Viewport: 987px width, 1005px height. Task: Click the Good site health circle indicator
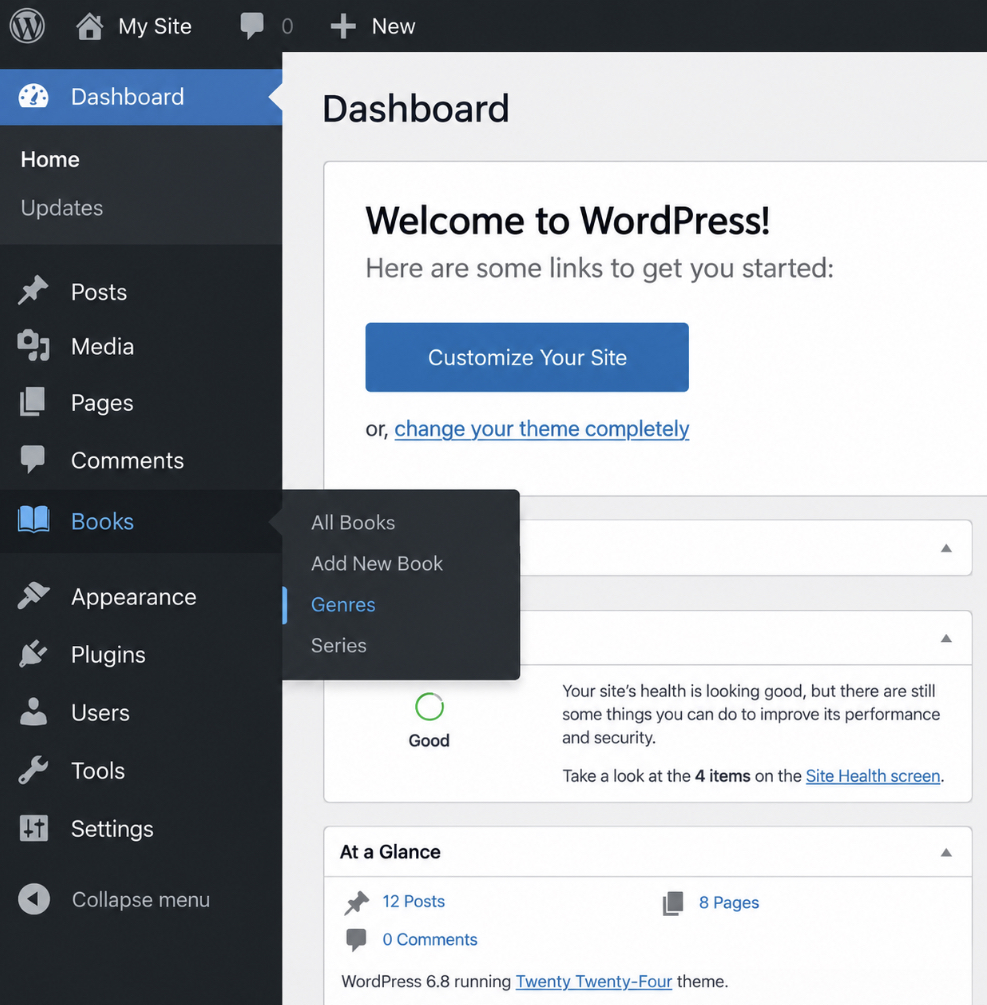pyautogui.click(x=429, y=707)
